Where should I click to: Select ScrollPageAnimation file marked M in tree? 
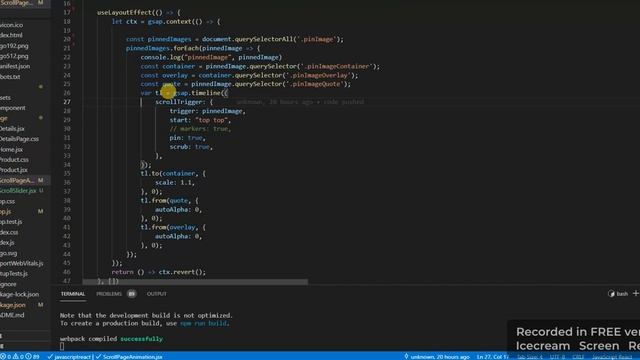coord(25,180)
